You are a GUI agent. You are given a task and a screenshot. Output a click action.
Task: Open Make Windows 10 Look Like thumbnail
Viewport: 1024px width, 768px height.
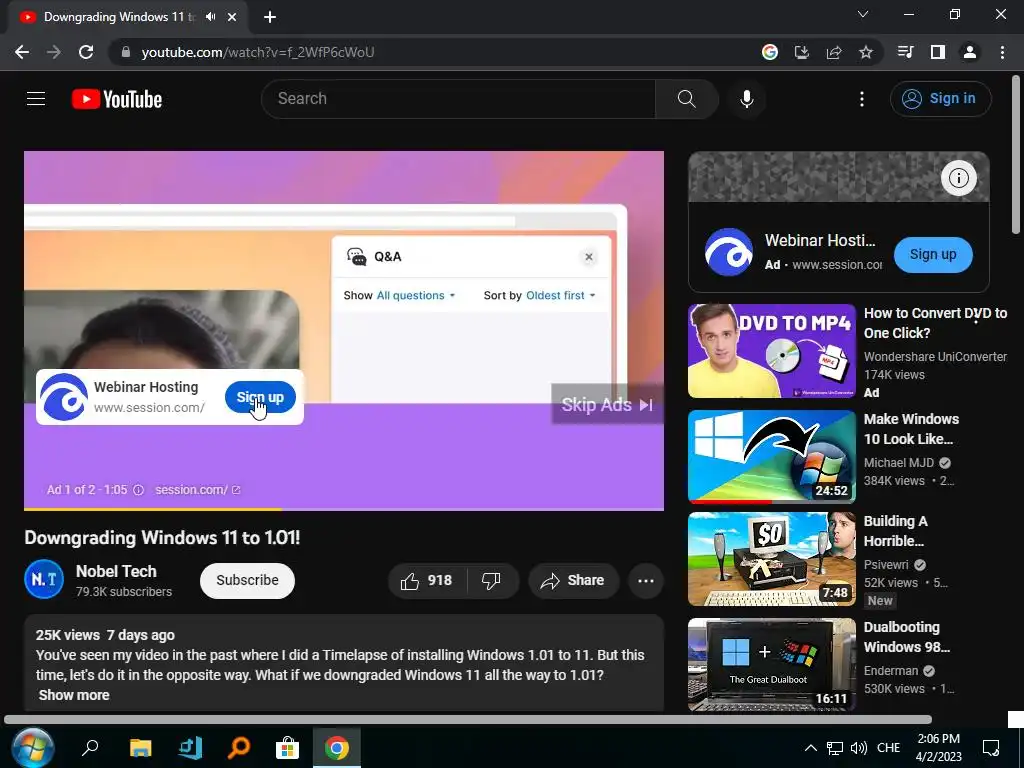771,456
